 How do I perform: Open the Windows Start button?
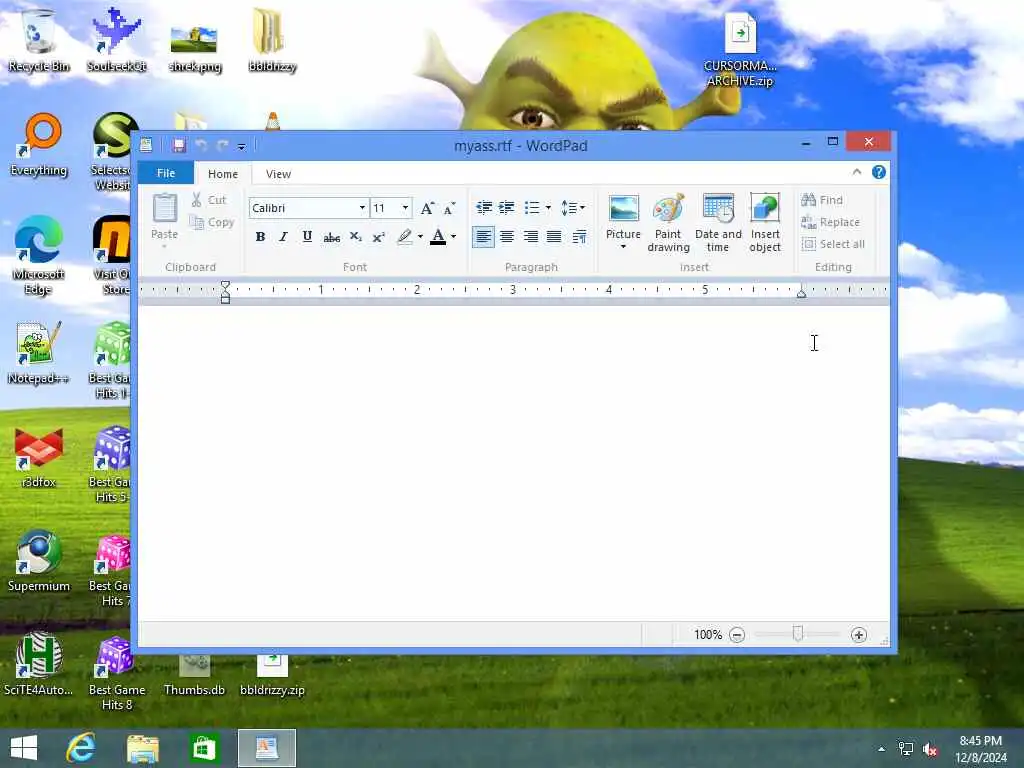[24, 748]
